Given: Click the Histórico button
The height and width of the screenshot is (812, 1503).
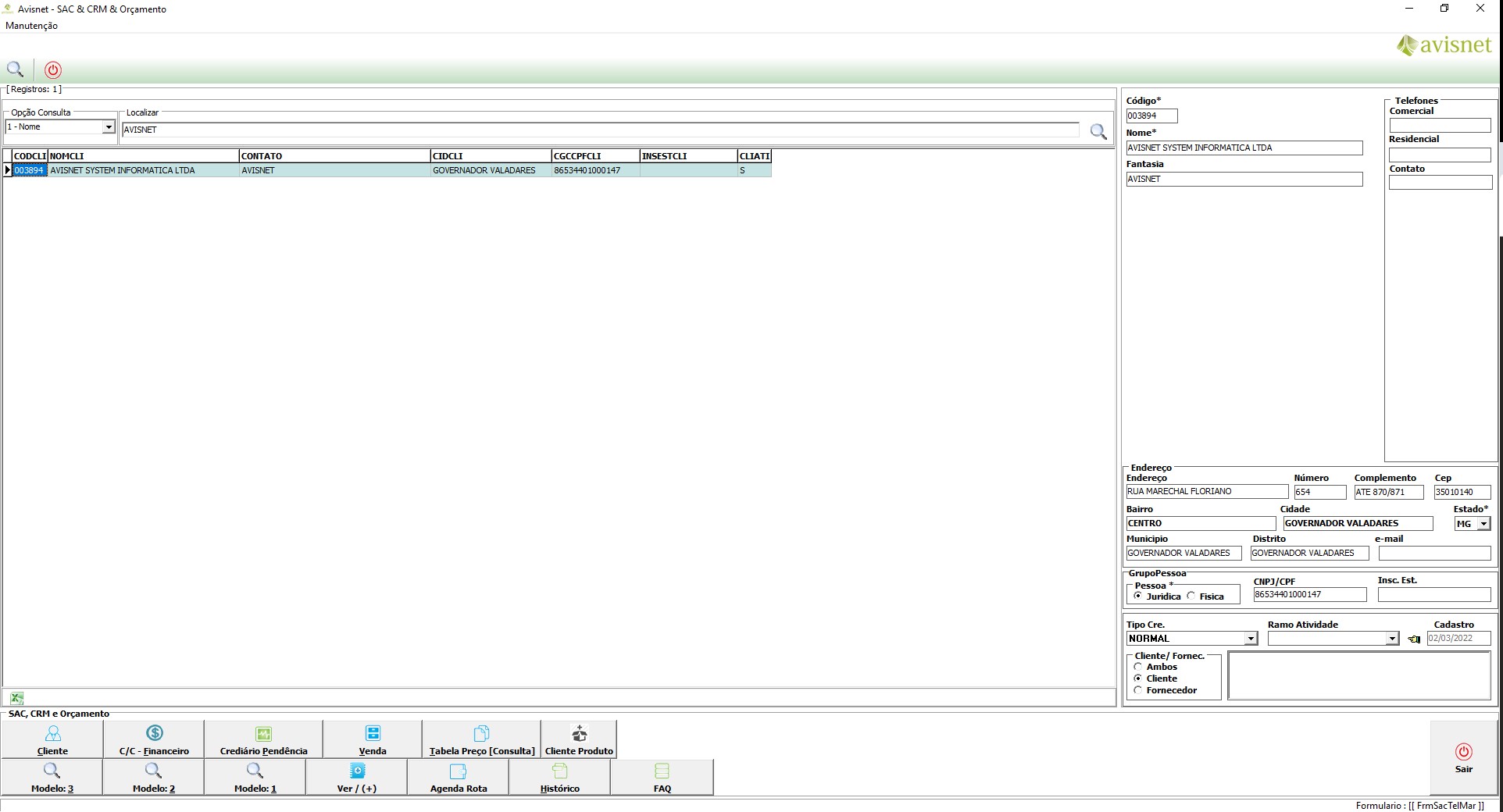Looking at the screenshot, I should (x=559, y=778).
